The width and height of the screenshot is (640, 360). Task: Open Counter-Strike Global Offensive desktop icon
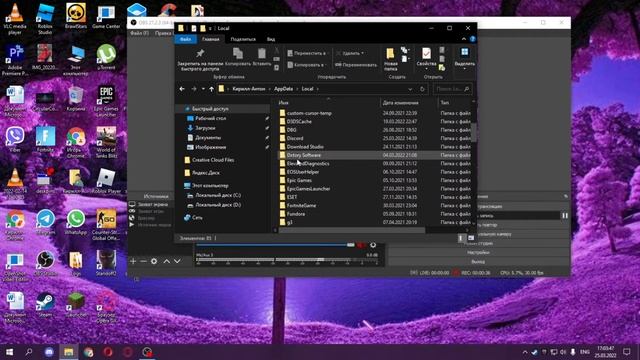coord(106,224)
